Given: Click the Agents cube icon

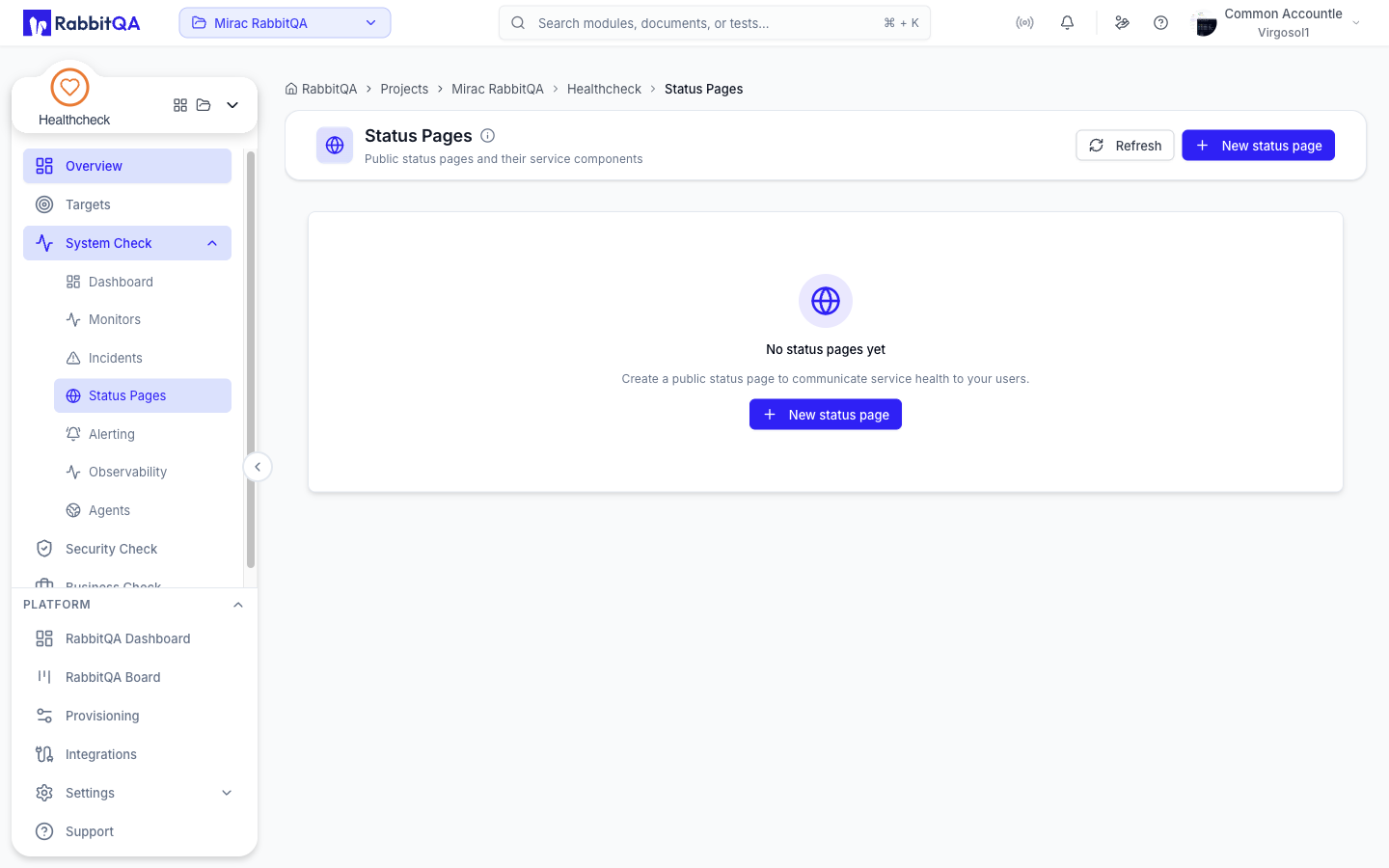Looking at the screenshot, I should pyautogui.click(x=73, y=510).
